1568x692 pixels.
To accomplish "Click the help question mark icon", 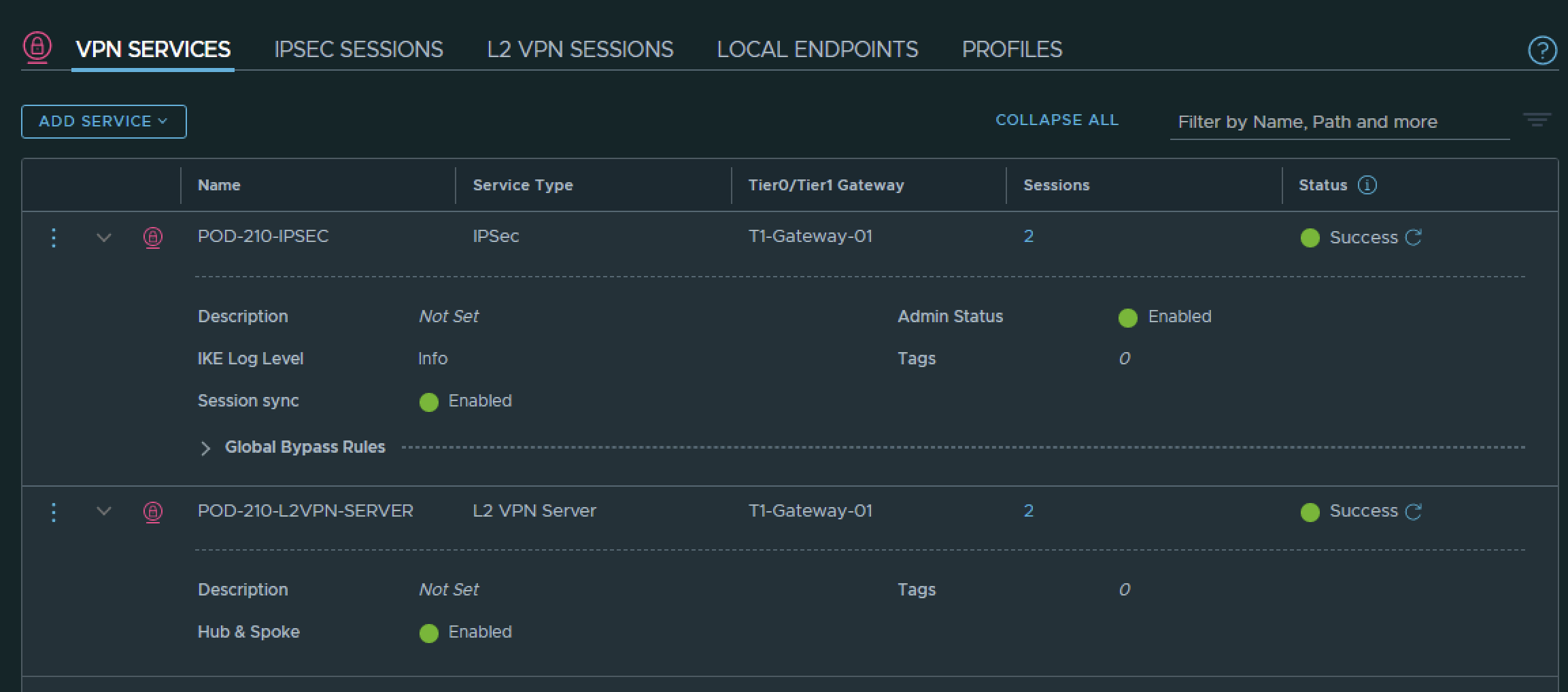I will pyautogui.click(x=1541, y=50).
